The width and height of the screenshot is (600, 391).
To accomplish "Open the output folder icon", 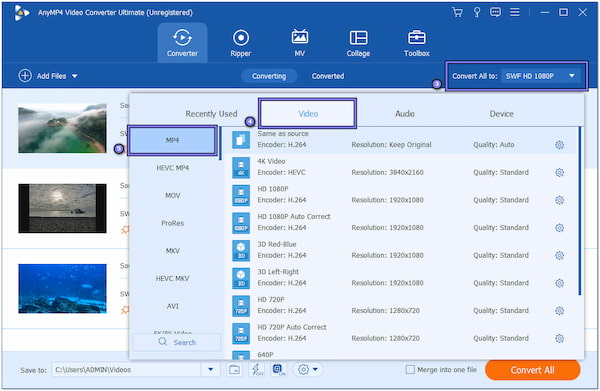I will (235, 370).
